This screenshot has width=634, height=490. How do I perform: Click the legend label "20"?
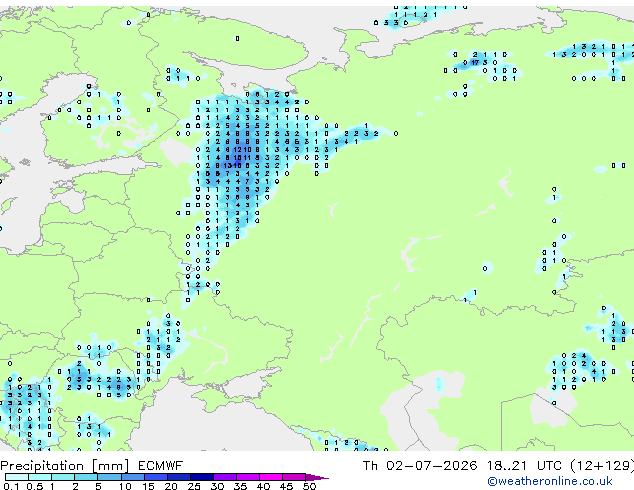tap(171, 486)
